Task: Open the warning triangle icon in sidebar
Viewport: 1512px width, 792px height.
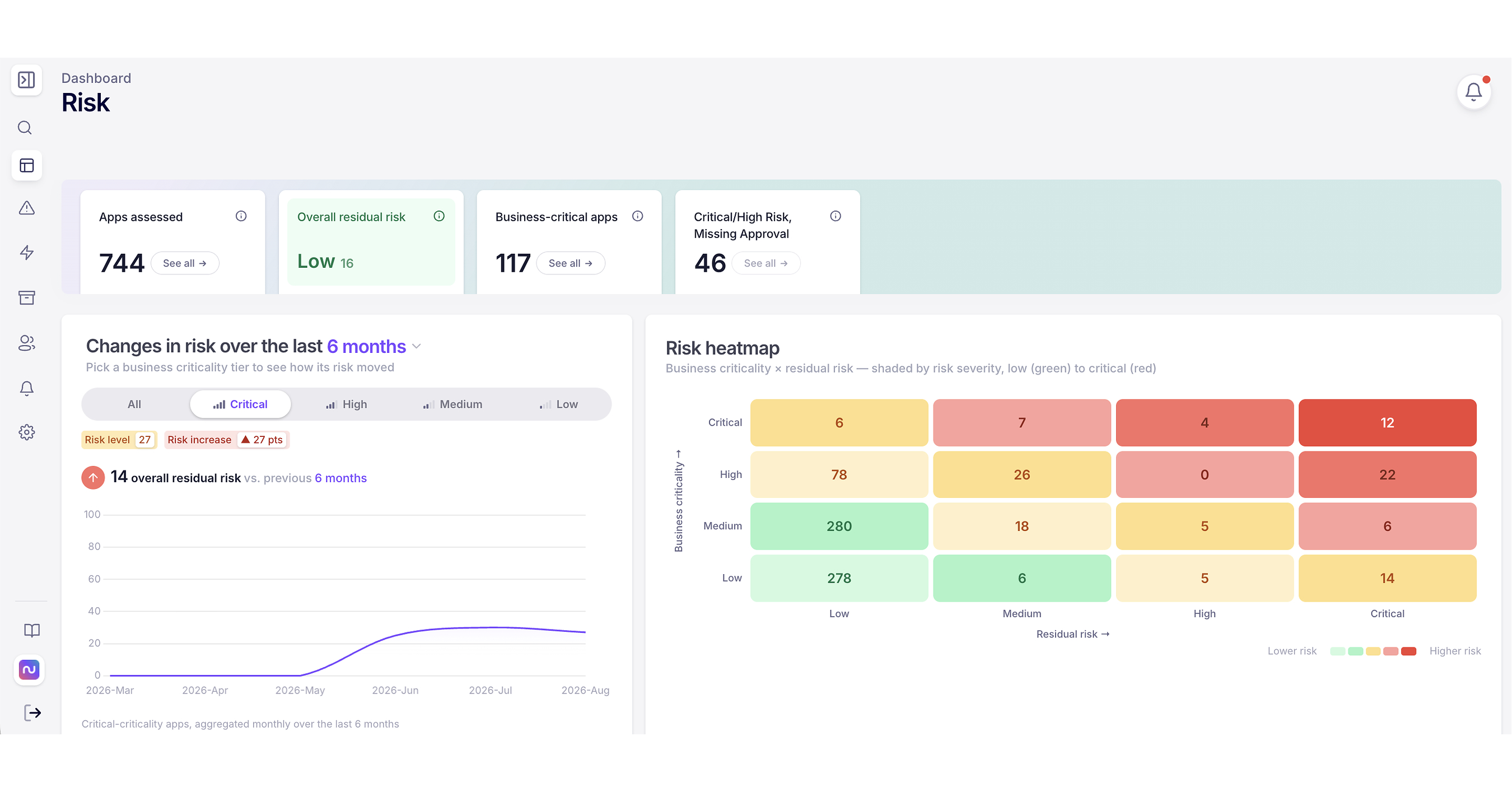Action: click(x=26, y=208)
